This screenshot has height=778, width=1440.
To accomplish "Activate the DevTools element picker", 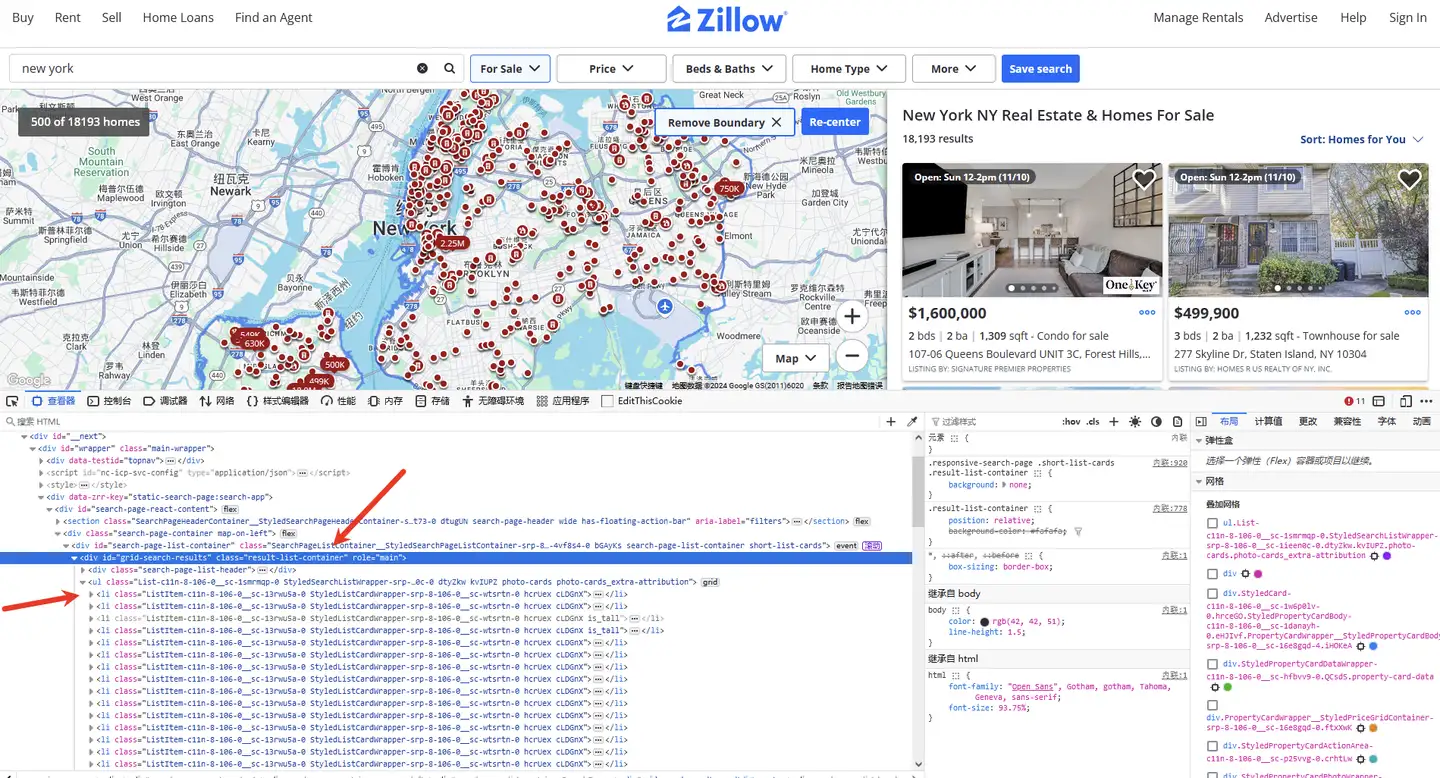I will click(x=13, y=401).
